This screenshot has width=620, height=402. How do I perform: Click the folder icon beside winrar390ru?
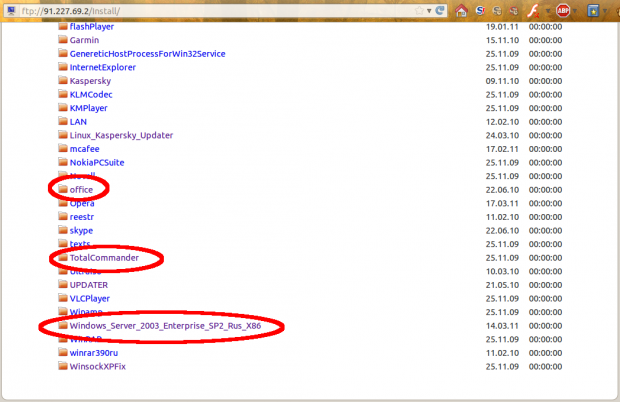63,352
